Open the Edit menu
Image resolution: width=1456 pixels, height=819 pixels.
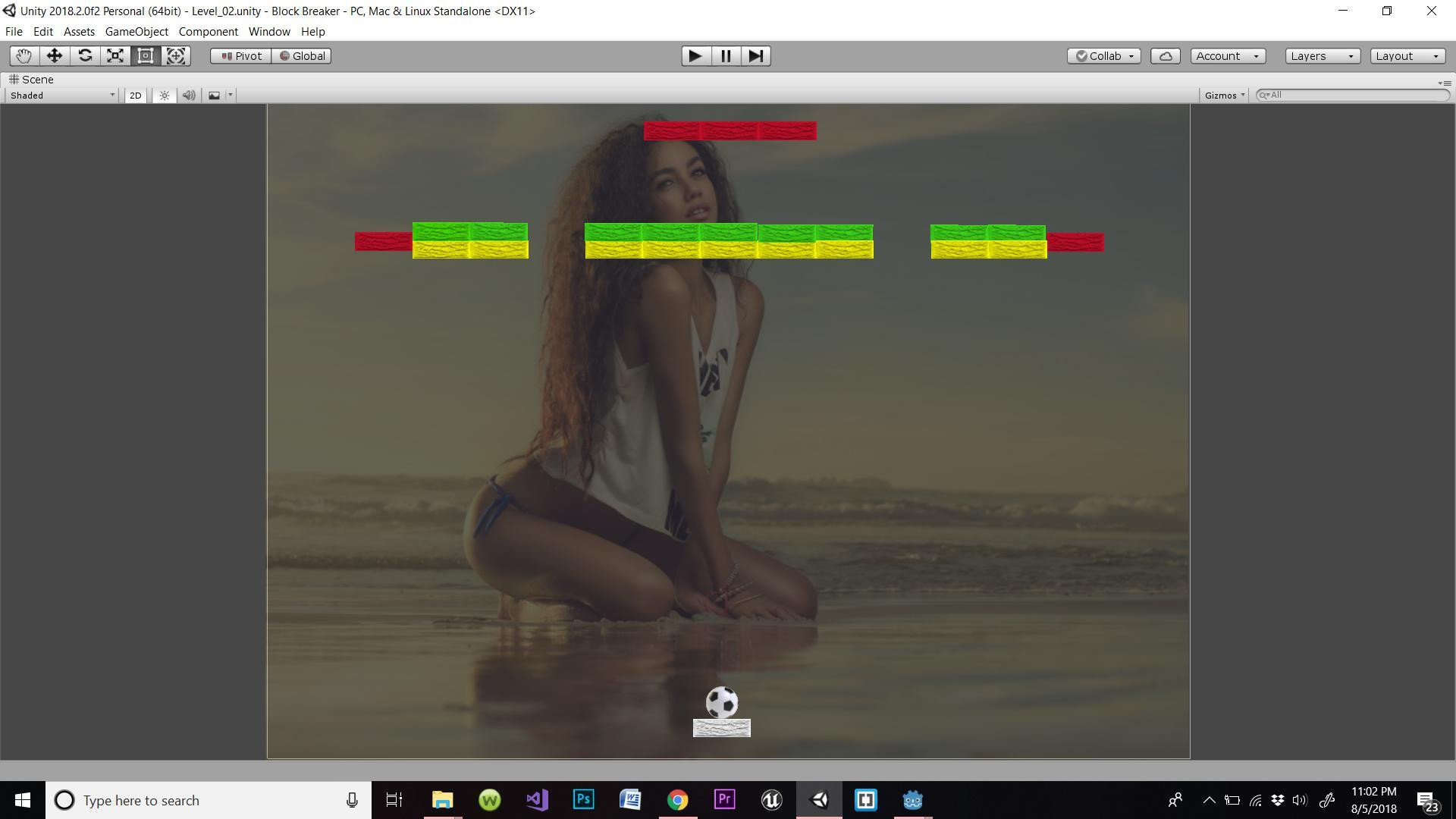click(43, 32)
